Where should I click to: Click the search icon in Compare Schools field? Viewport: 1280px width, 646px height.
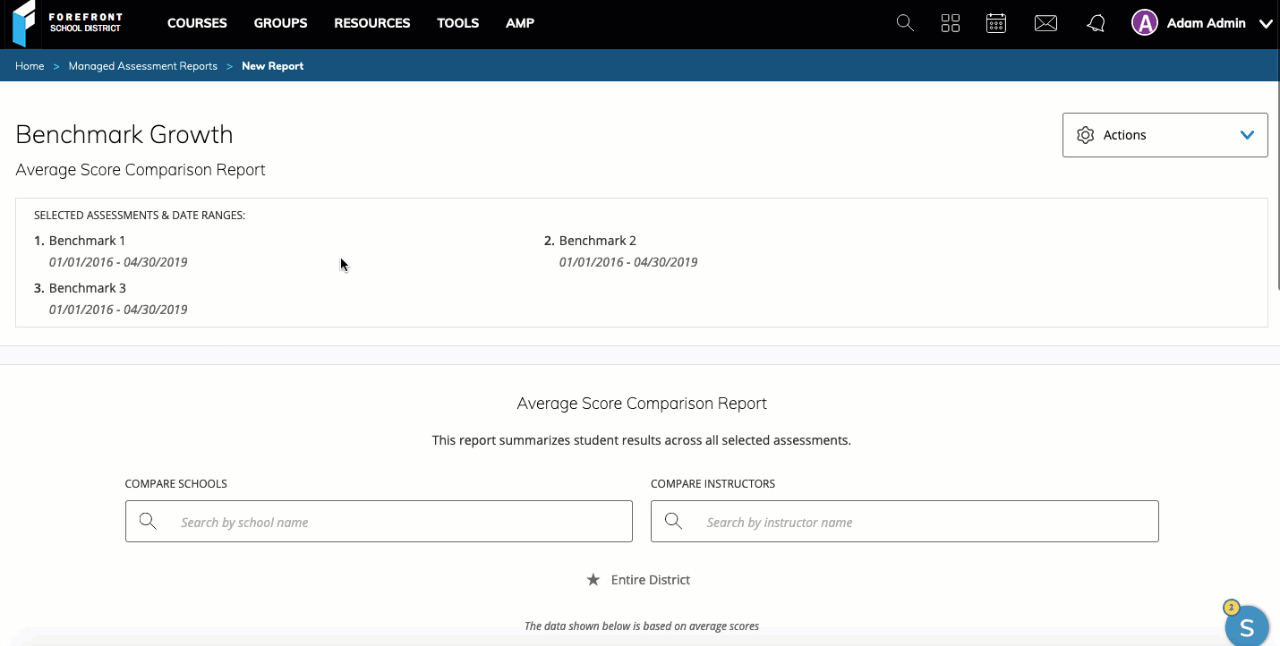[148, 521]
